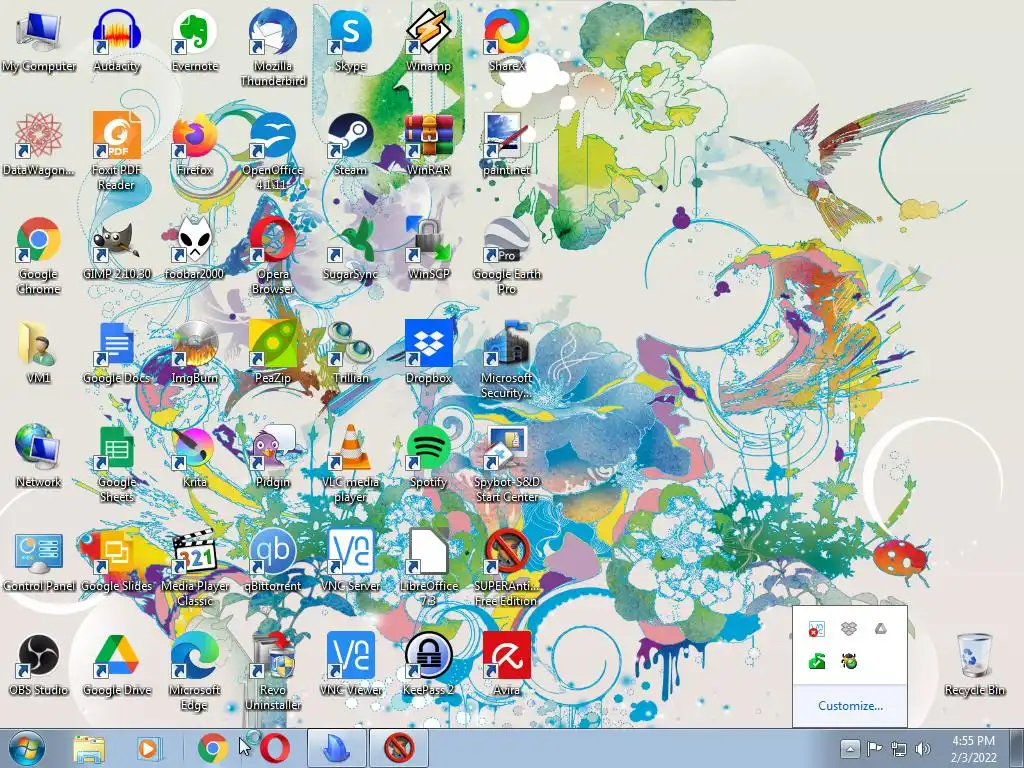1024x768 pixels.
Task: Select the foobar2000 desktop icon
Action: click(x=195, y=248)
